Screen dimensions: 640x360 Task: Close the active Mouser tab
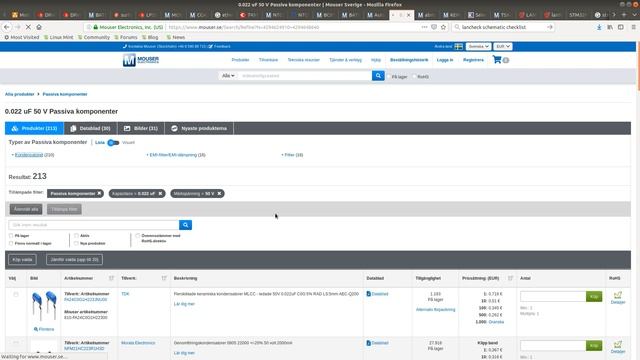coord(409,15)
